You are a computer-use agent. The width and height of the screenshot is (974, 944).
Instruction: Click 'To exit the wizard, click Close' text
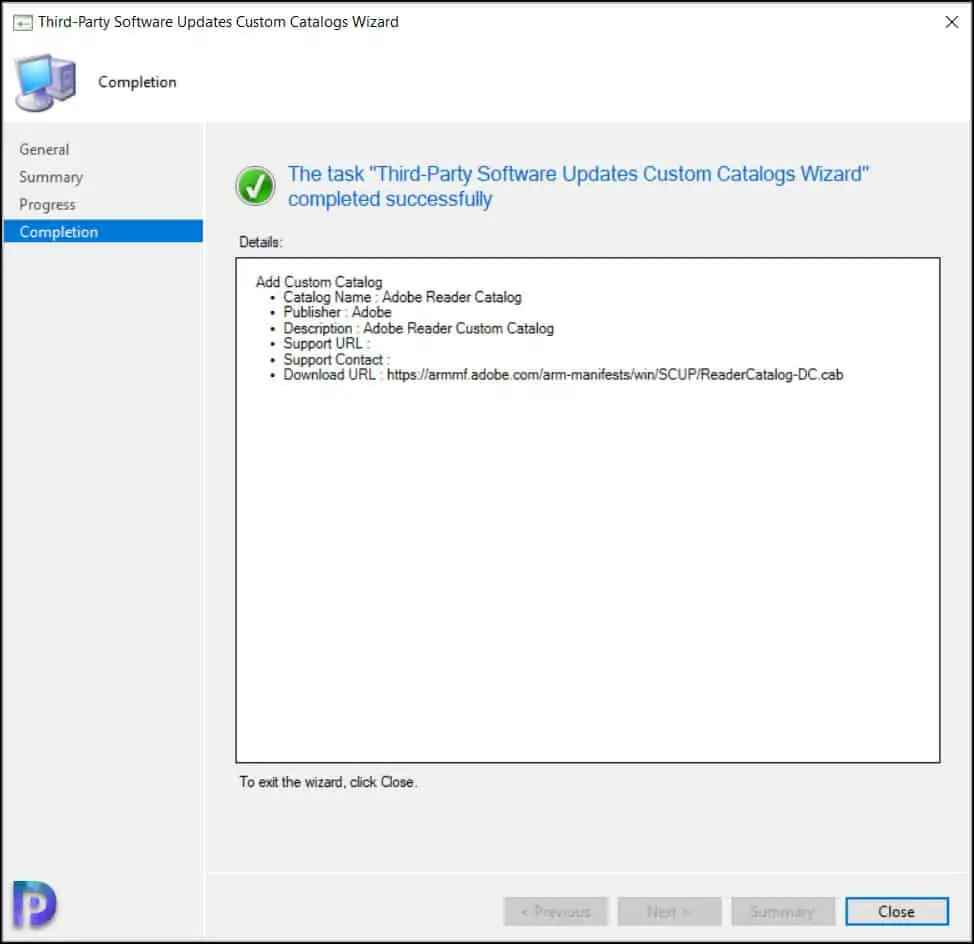click(328, 782)
